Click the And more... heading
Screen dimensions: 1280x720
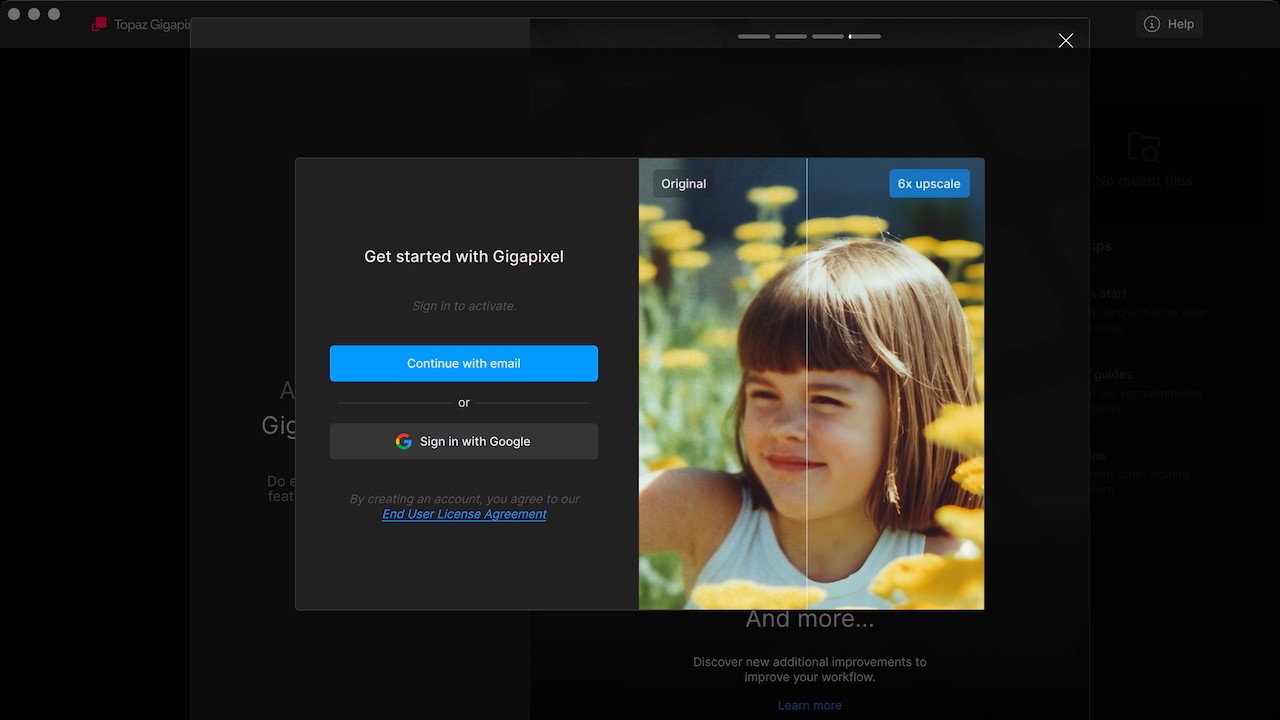810,619
